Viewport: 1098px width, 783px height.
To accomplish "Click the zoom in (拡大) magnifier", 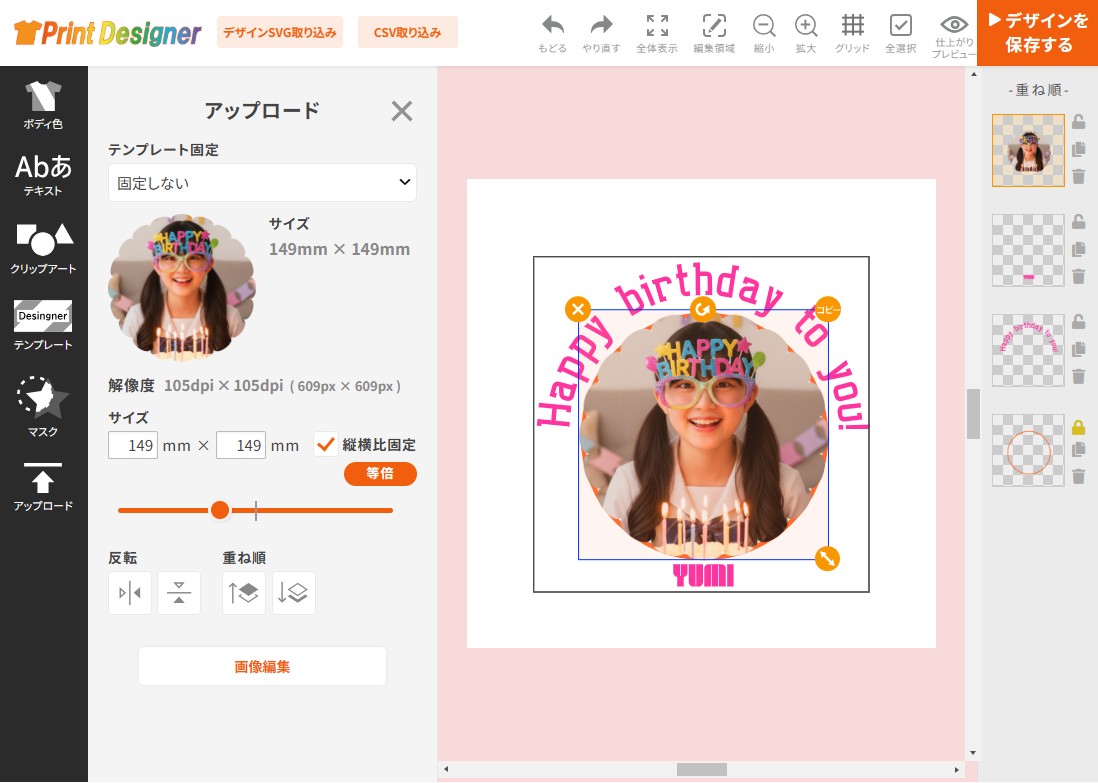I will (806, 26).
